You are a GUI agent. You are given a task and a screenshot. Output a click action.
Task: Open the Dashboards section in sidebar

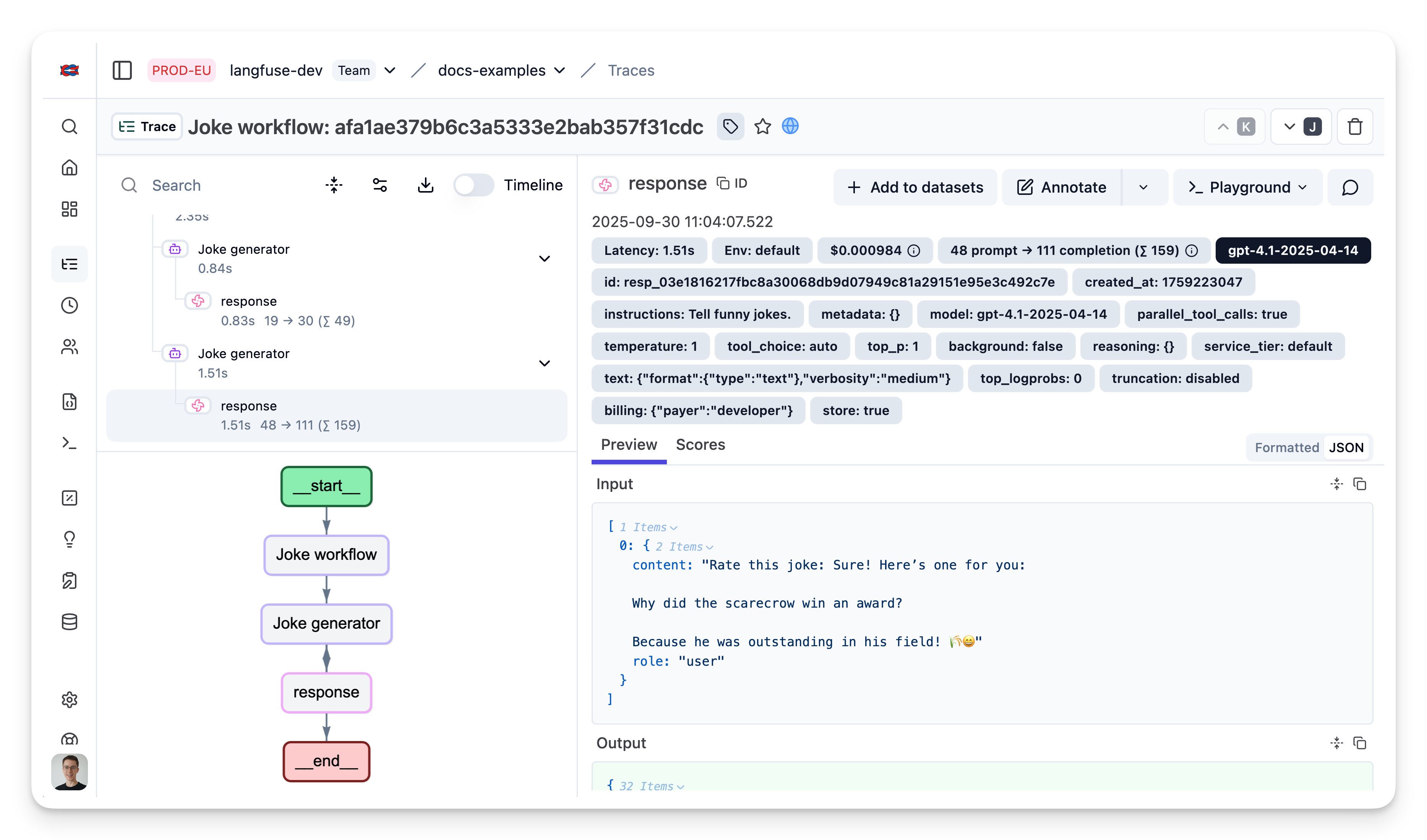click(69, 209)
